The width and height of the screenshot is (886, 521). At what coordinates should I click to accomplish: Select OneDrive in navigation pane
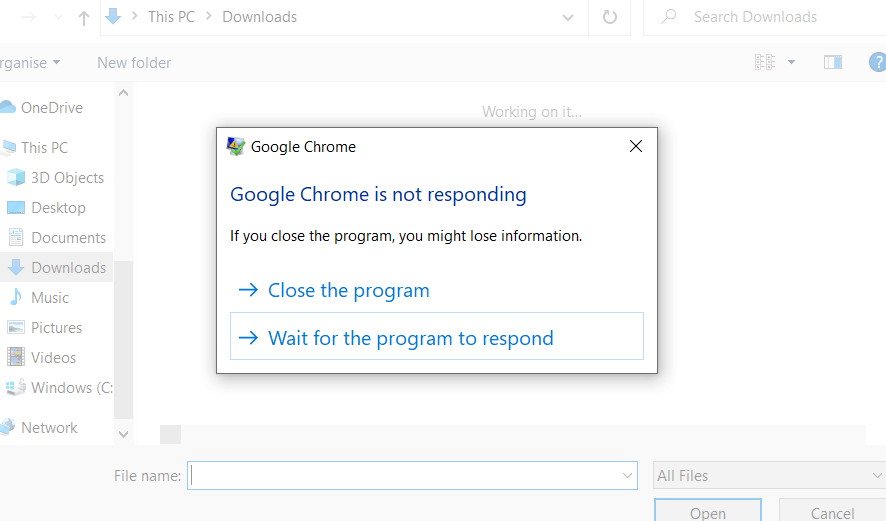(52, 107)
